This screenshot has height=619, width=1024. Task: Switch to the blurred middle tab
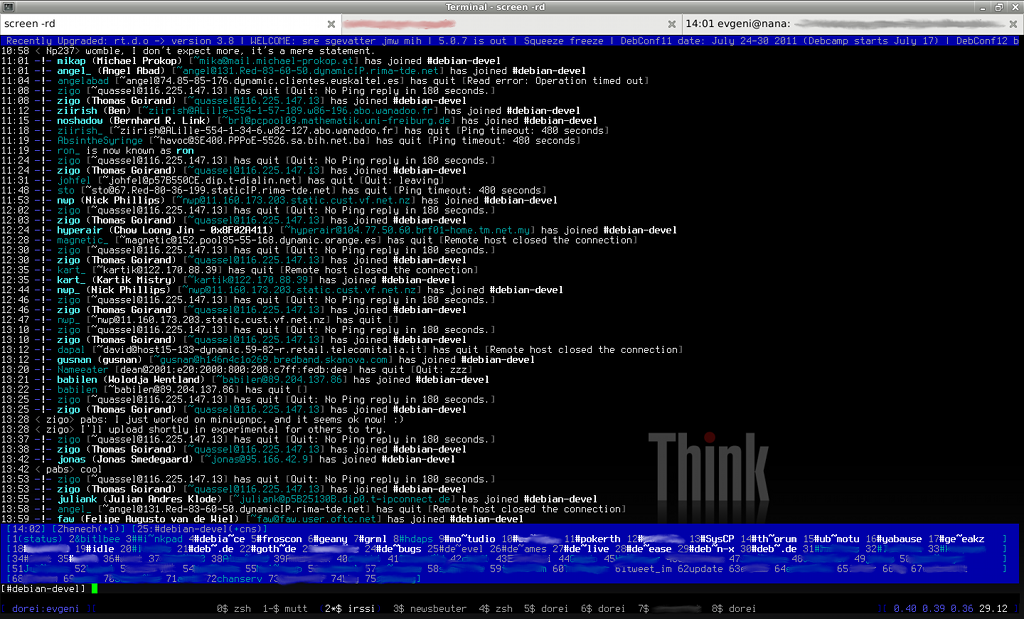click(x=511, y=24)
